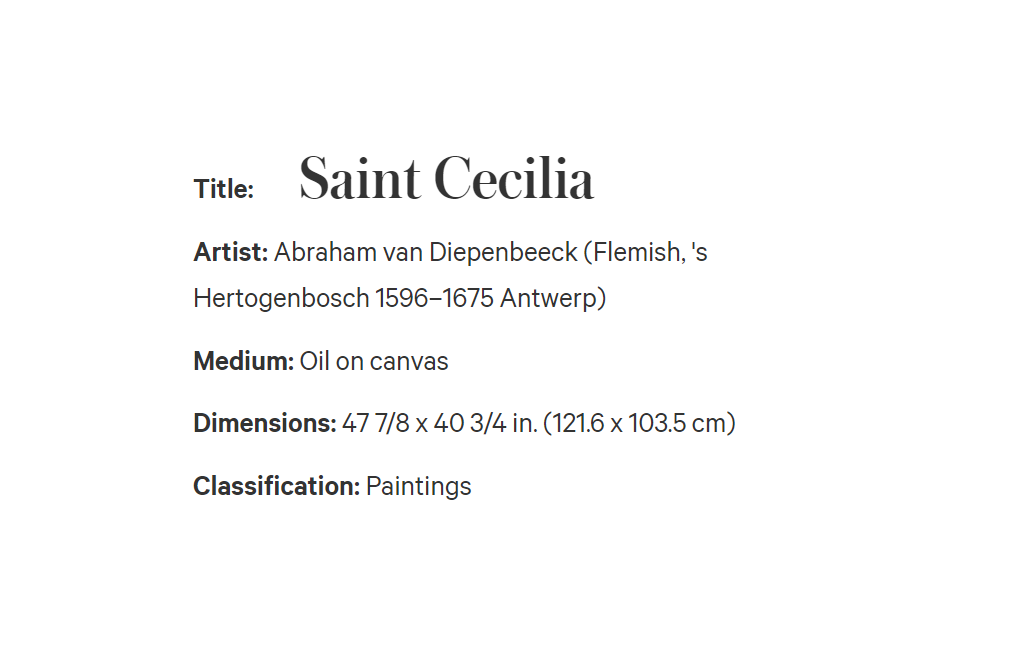Select the word "Saint" in heading
The image size is (1027, 655).
359,178
